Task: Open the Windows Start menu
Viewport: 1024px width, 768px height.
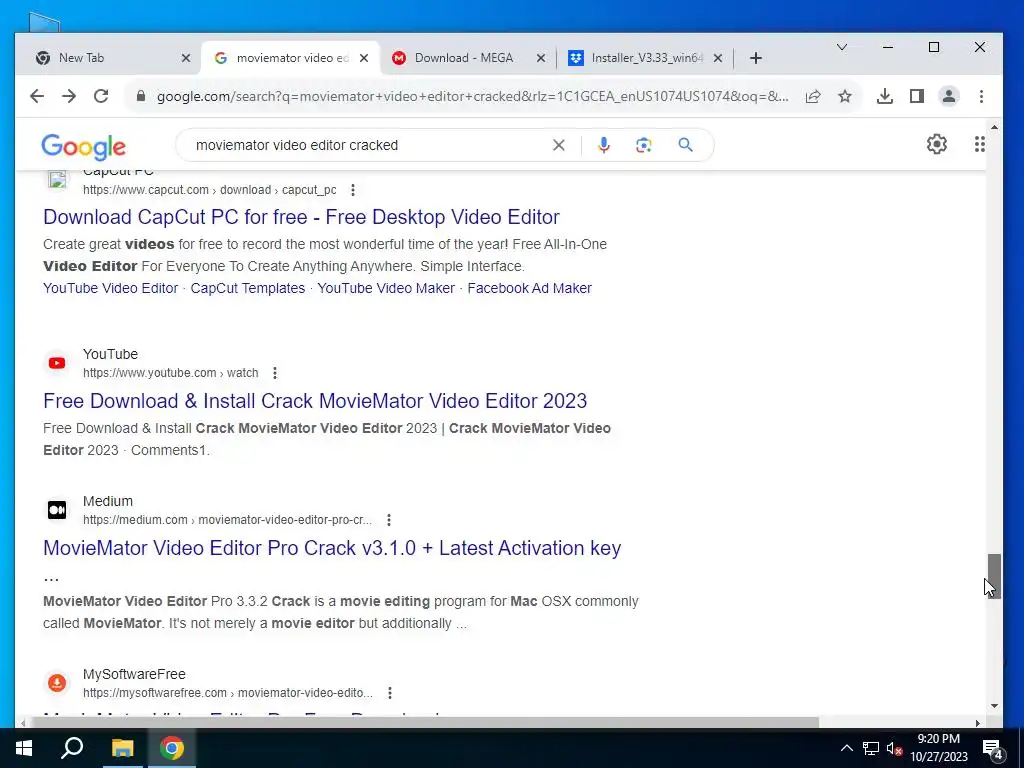Action: click(x=24, y=748)
